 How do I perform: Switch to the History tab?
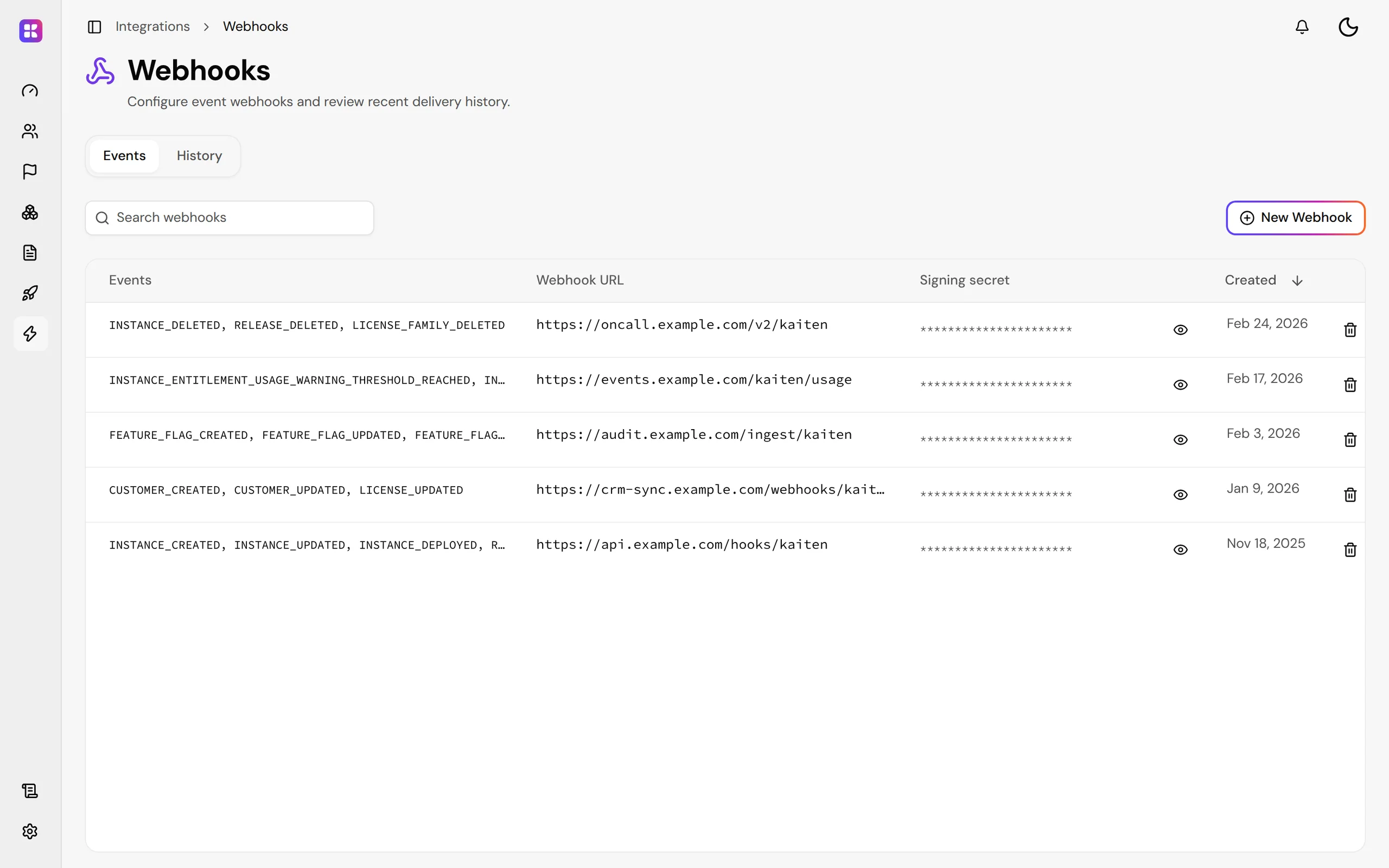(x=199, y=156)
